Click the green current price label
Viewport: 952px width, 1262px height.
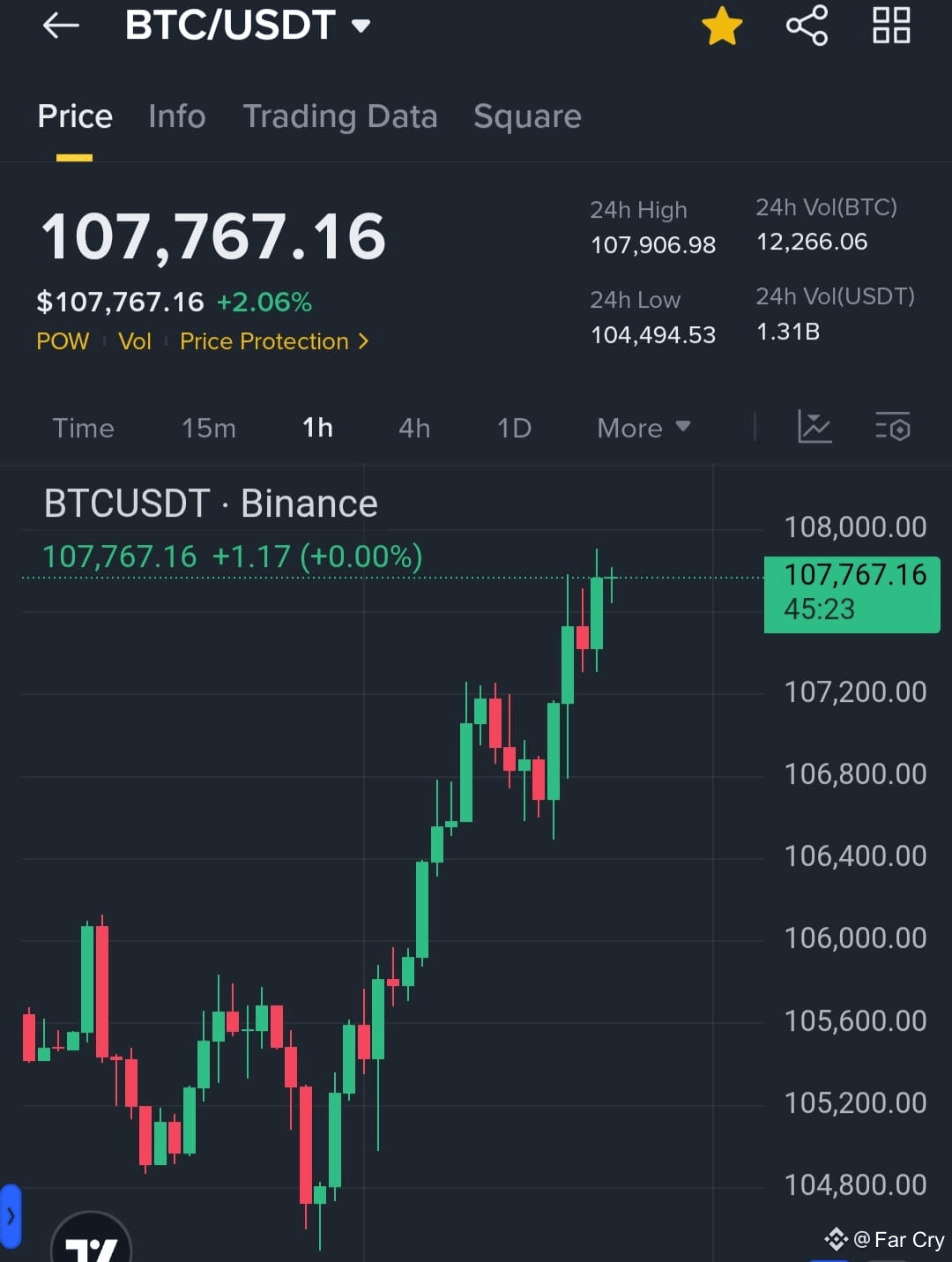(x=852, y=594)
